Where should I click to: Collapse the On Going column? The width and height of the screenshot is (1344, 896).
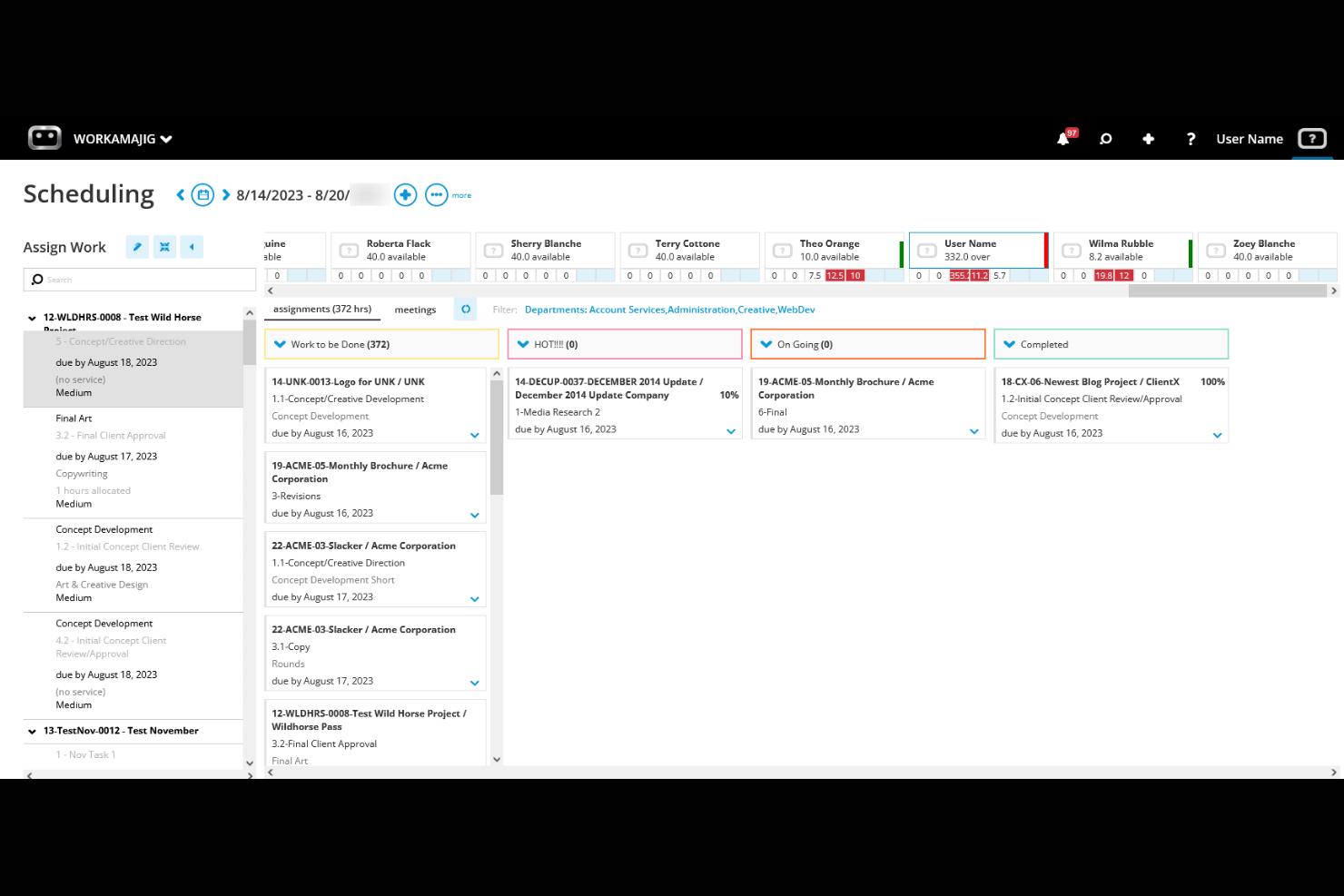click(x=766, y=345)
